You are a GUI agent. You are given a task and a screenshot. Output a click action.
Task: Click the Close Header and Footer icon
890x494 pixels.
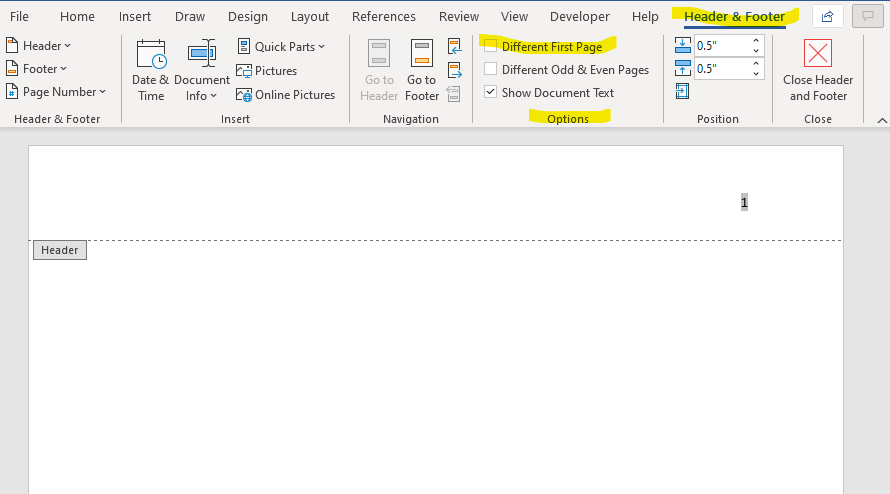(x=818, y=55)
